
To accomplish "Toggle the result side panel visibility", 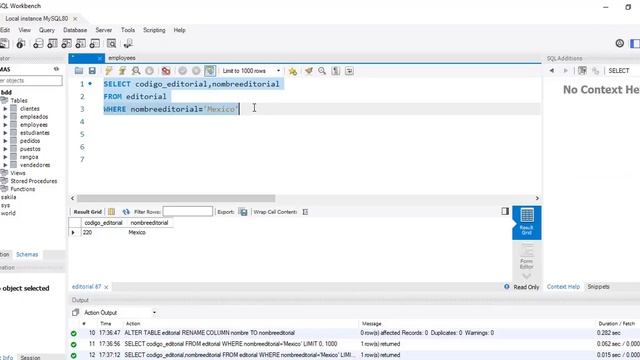I will 505,211.
